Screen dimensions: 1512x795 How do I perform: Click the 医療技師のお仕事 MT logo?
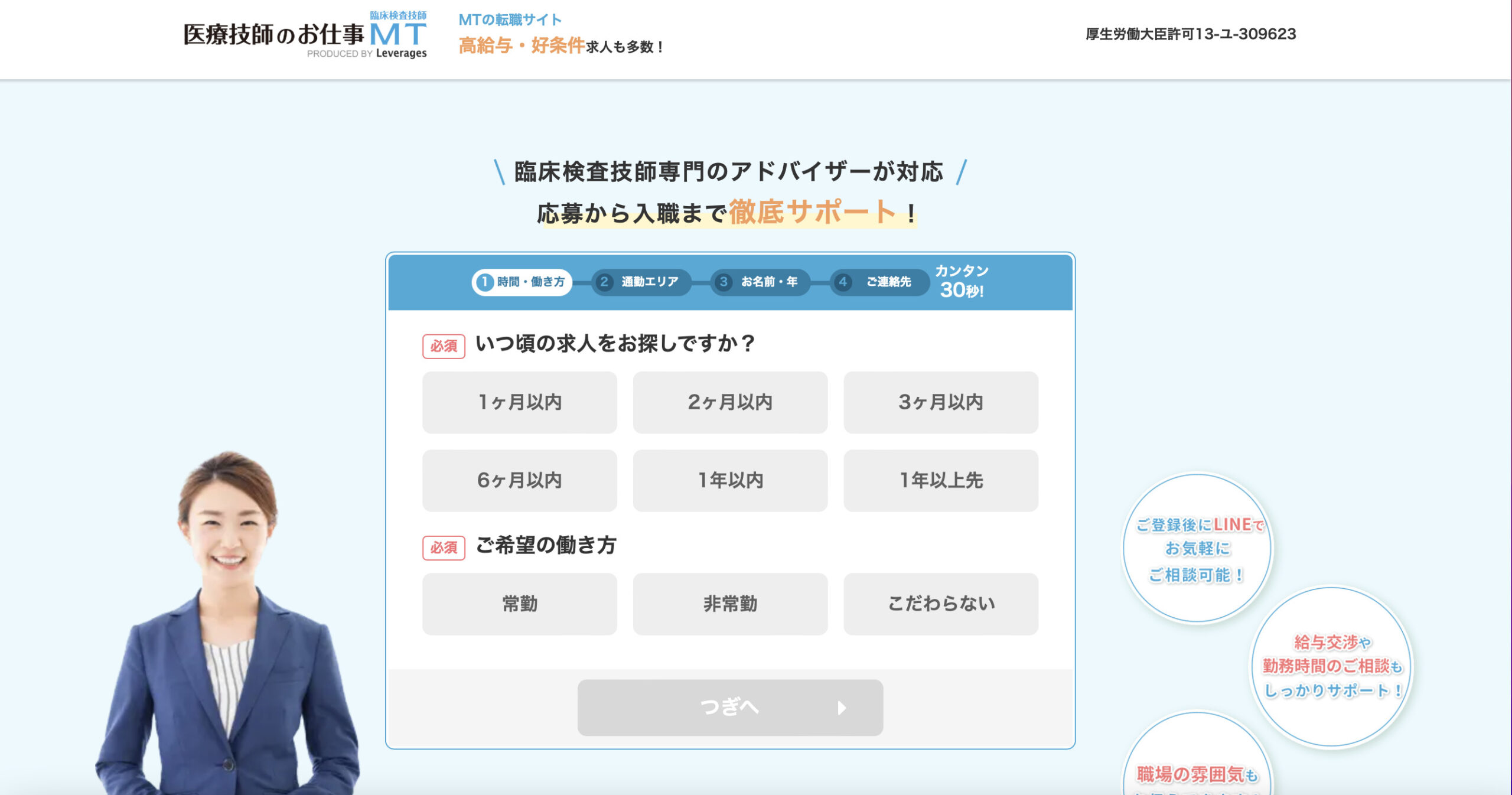click(305, 35)
